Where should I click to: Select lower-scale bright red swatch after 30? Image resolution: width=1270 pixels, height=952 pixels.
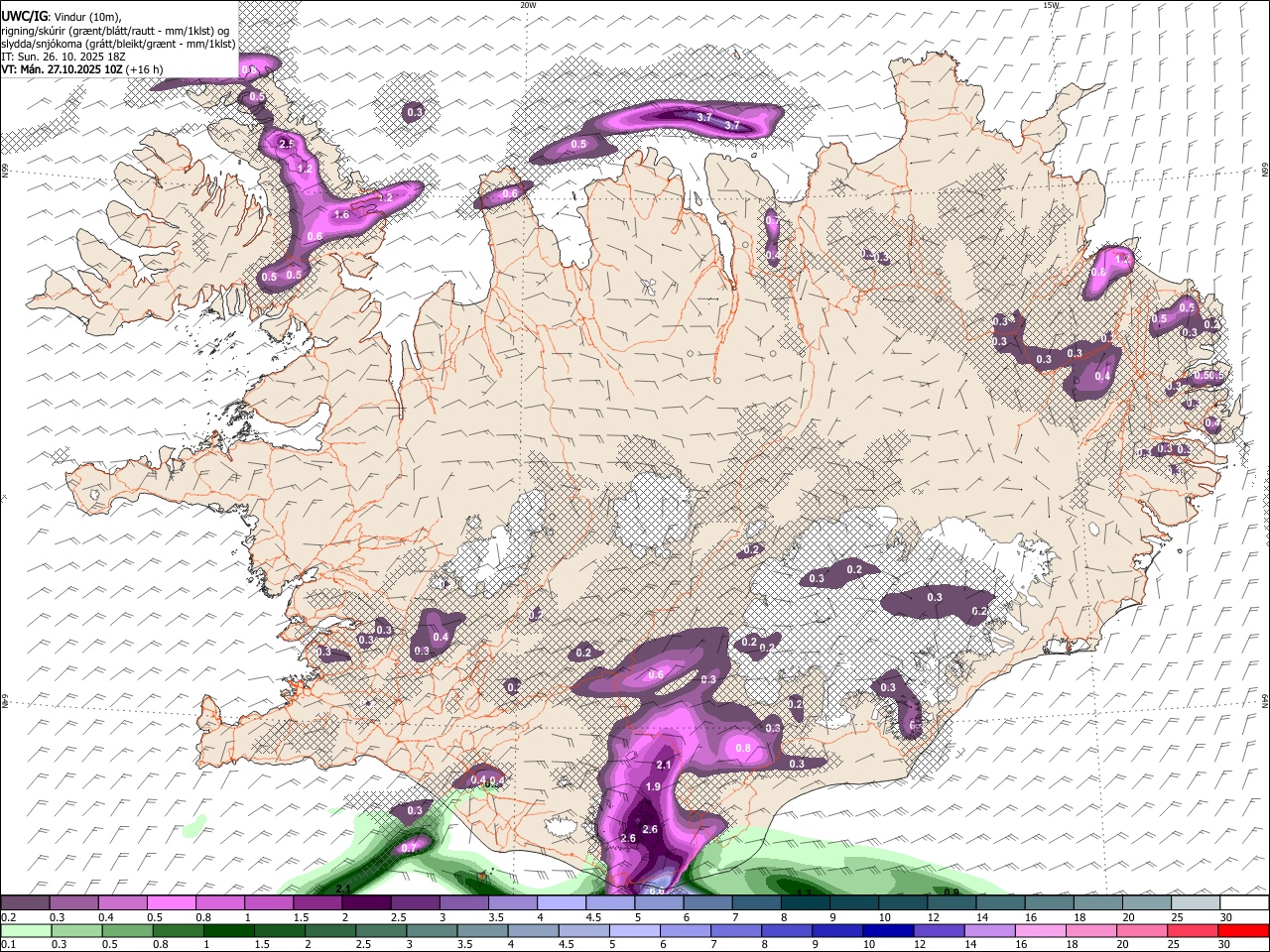pyautogui.click(x=1243, y=930)
